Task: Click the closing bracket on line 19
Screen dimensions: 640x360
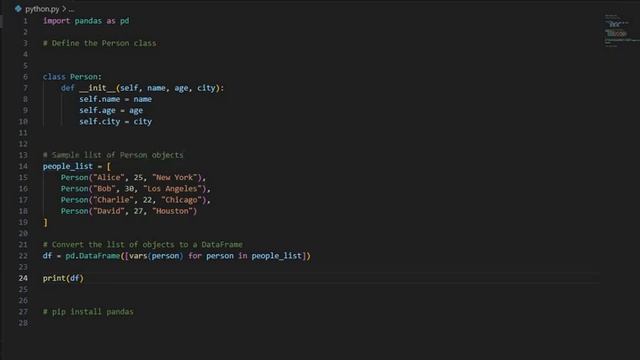Action: coord(45,222)
